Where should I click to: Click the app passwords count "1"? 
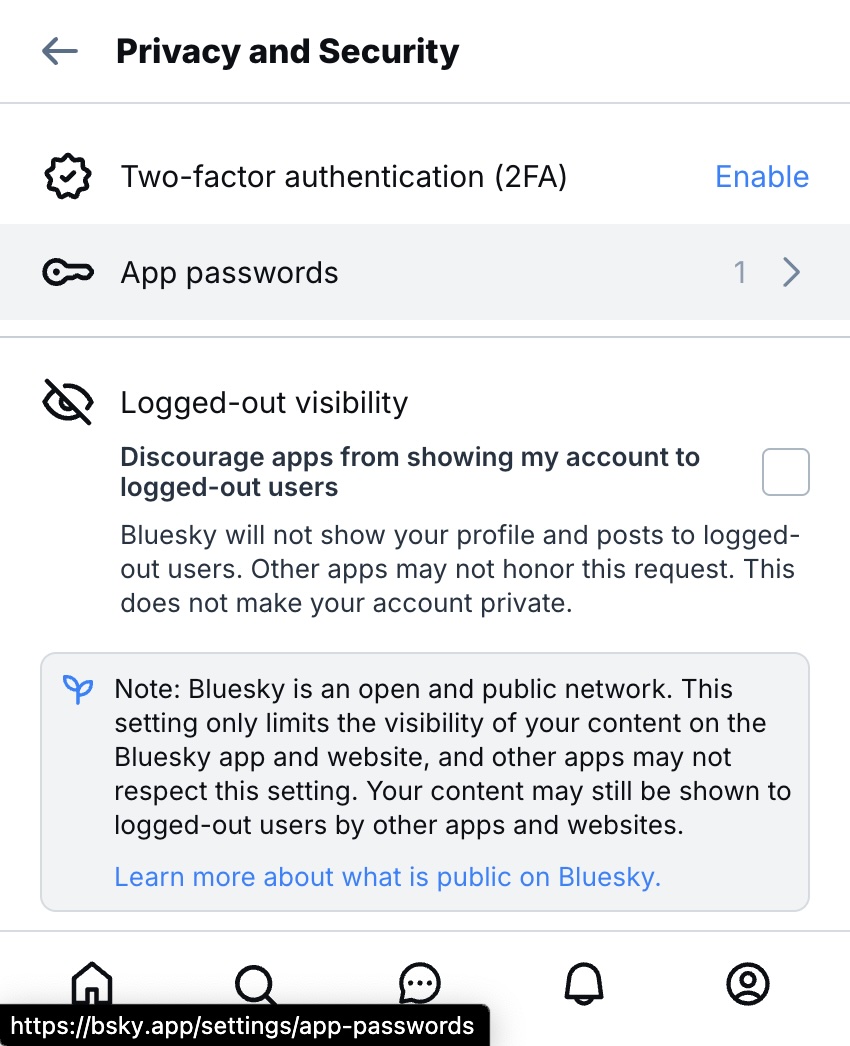coord(740,273)
